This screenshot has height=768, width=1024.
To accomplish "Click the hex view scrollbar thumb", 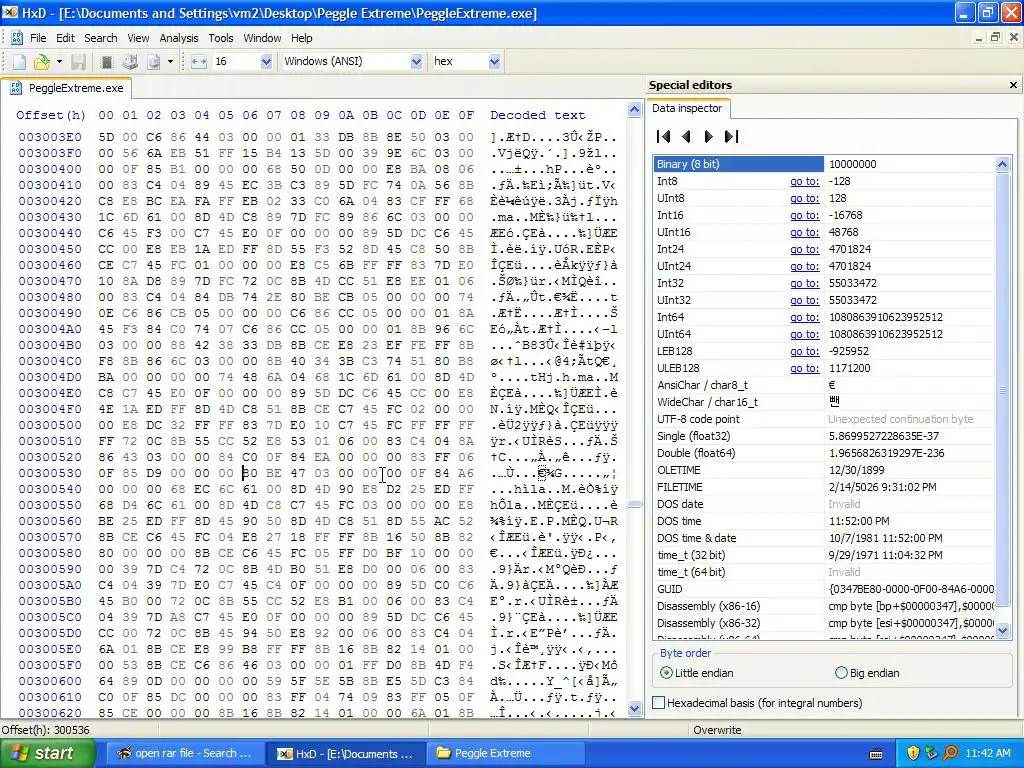I will click(634, 504).
